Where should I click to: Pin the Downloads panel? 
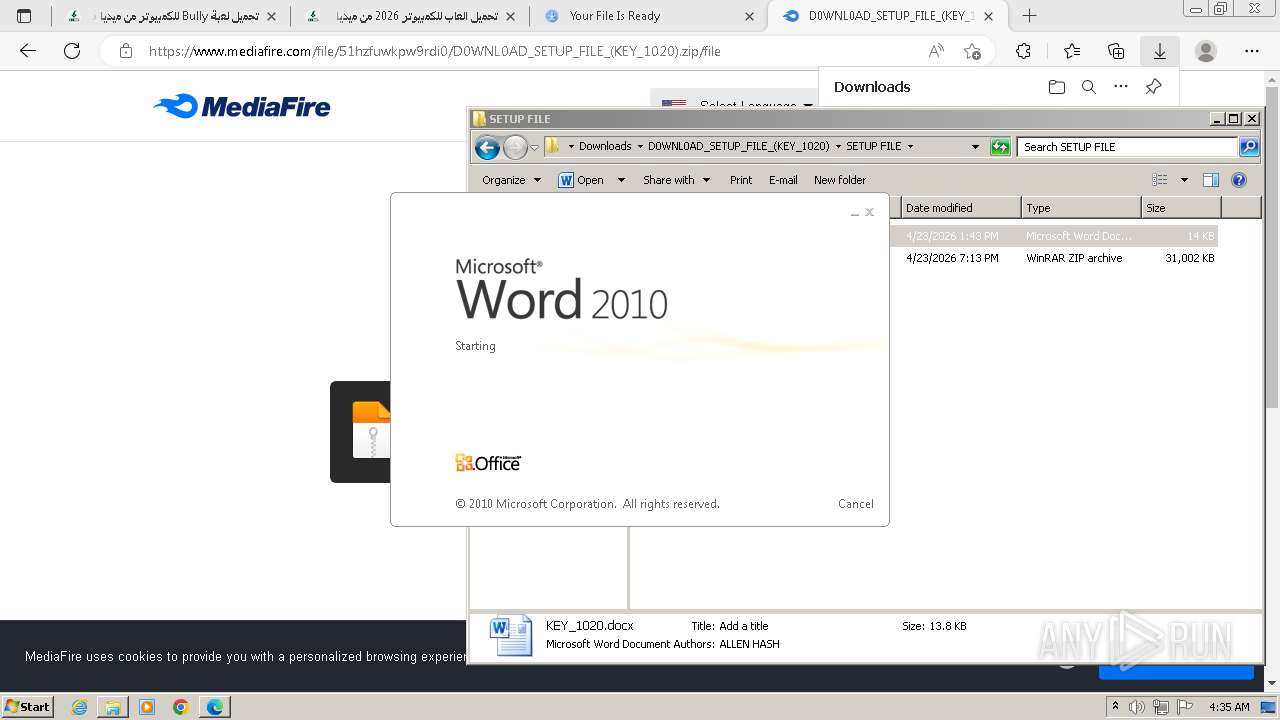tap(1153, 87)
